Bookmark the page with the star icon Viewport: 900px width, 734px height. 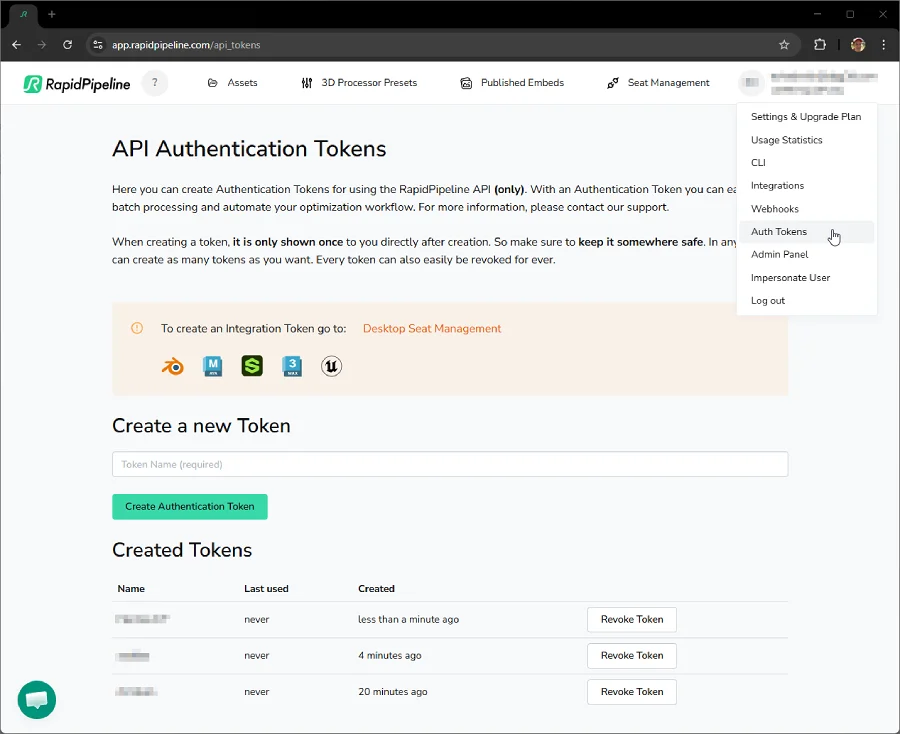[x=785, y=44]
